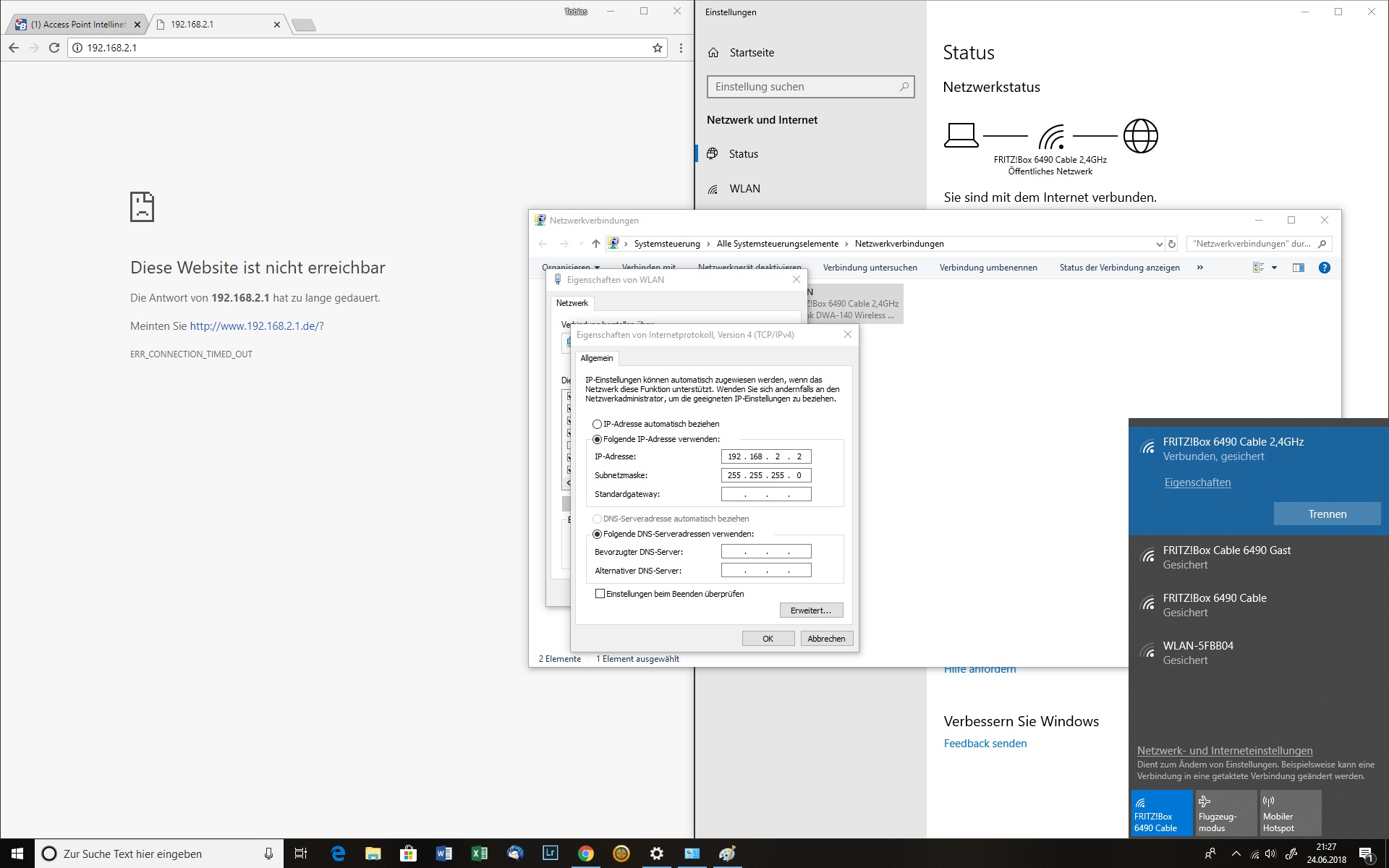The height and width of the screenshot is (868, 1389).
Task: Refresh the Netzwerkverbindungen address bar
Action: click(1172, 244)
